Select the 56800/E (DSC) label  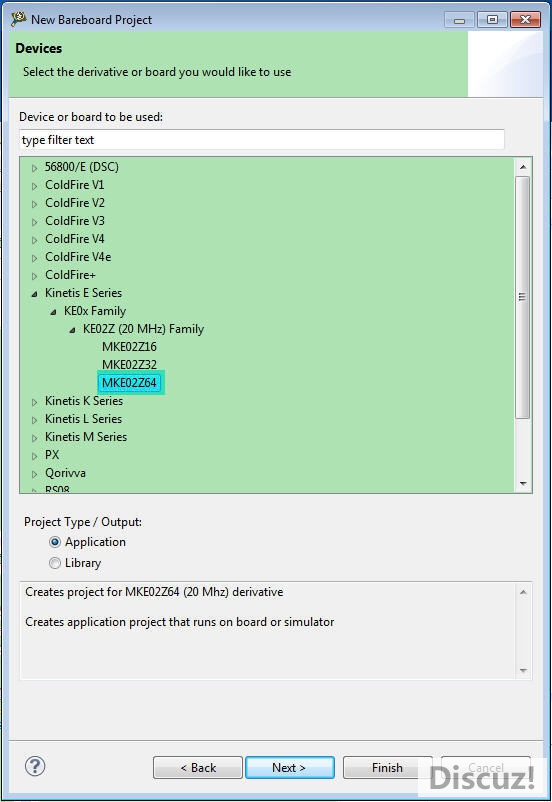[82, 167]
